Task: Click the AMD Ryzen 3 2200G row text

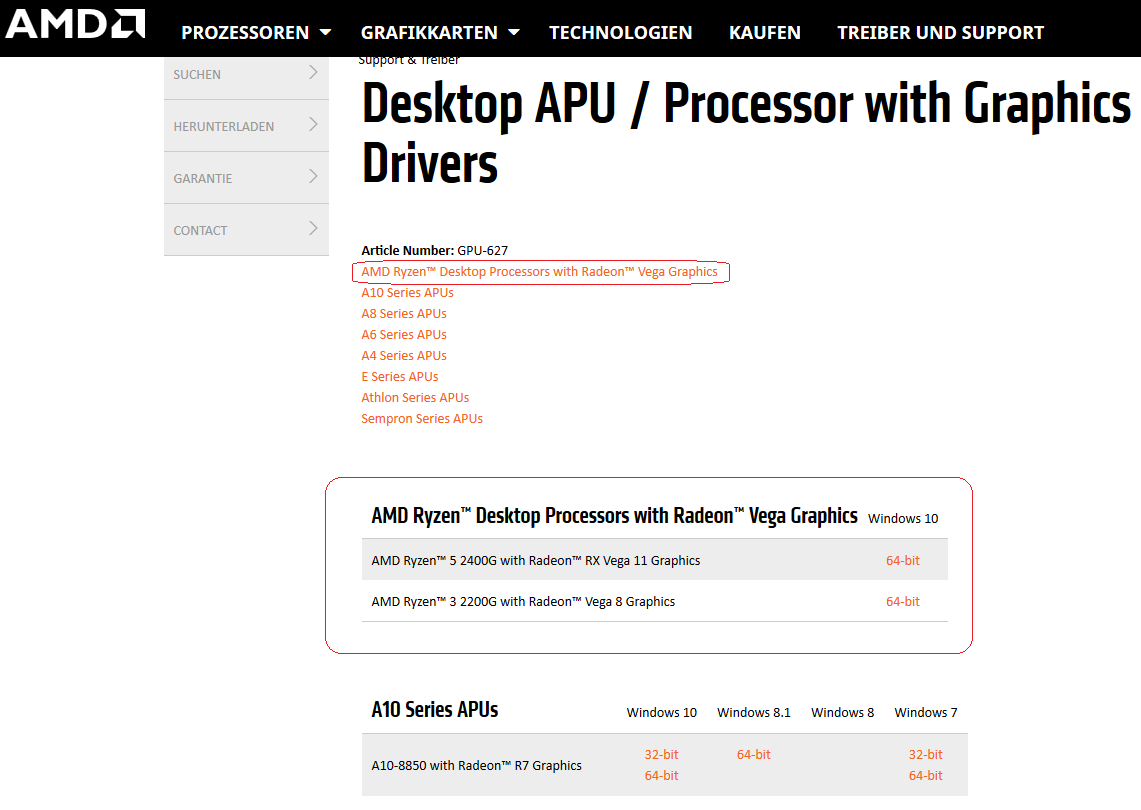Action: tap(523, 602)
